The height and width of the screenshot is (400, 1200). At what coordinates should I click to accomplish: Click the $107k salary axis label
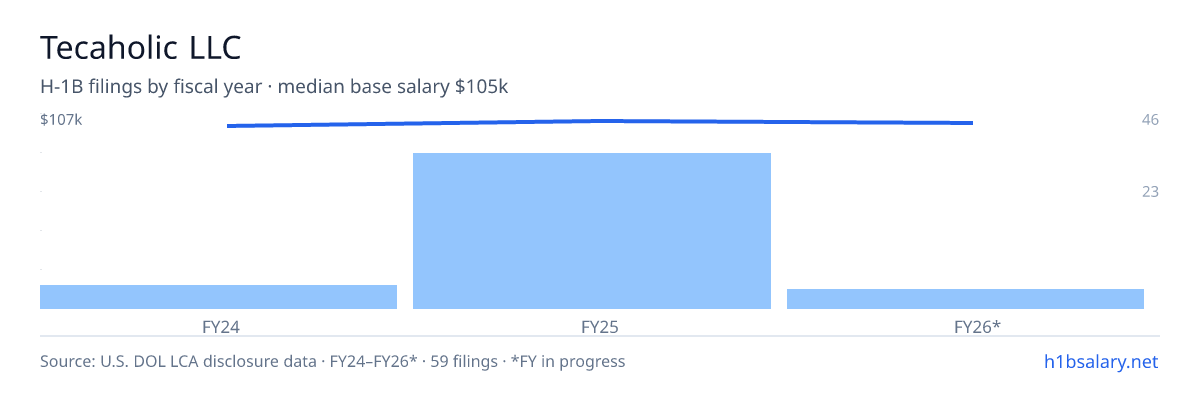61,120
